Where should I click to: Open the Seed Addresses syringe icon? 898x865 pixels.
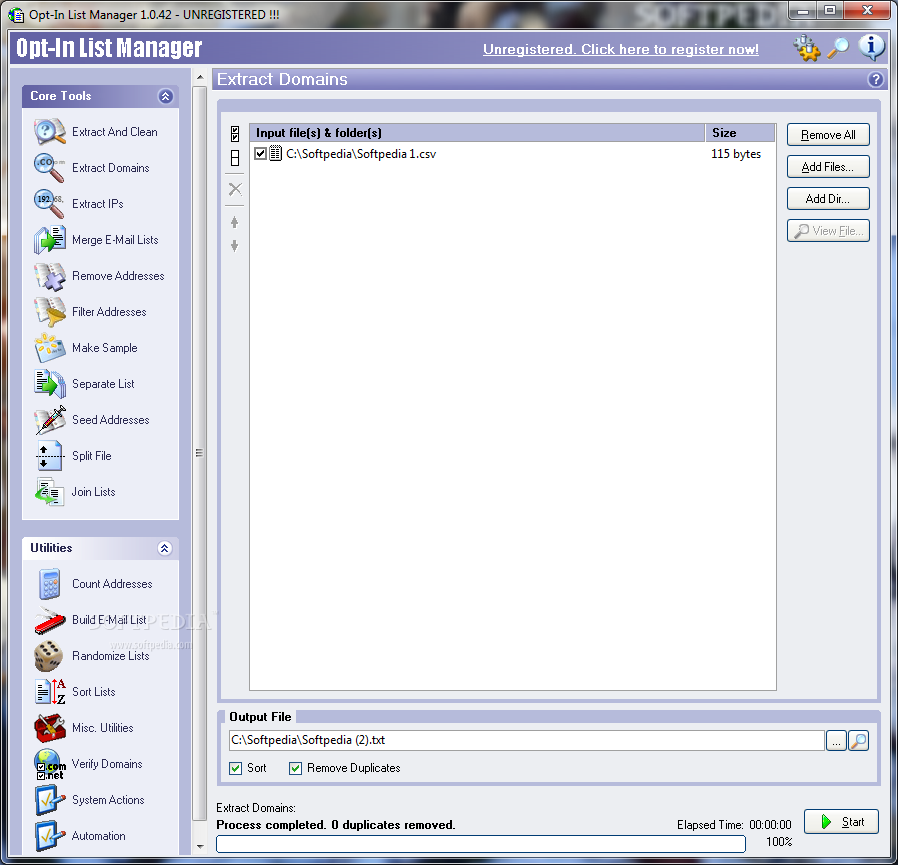pyautogui.click(x=49, y=420)
